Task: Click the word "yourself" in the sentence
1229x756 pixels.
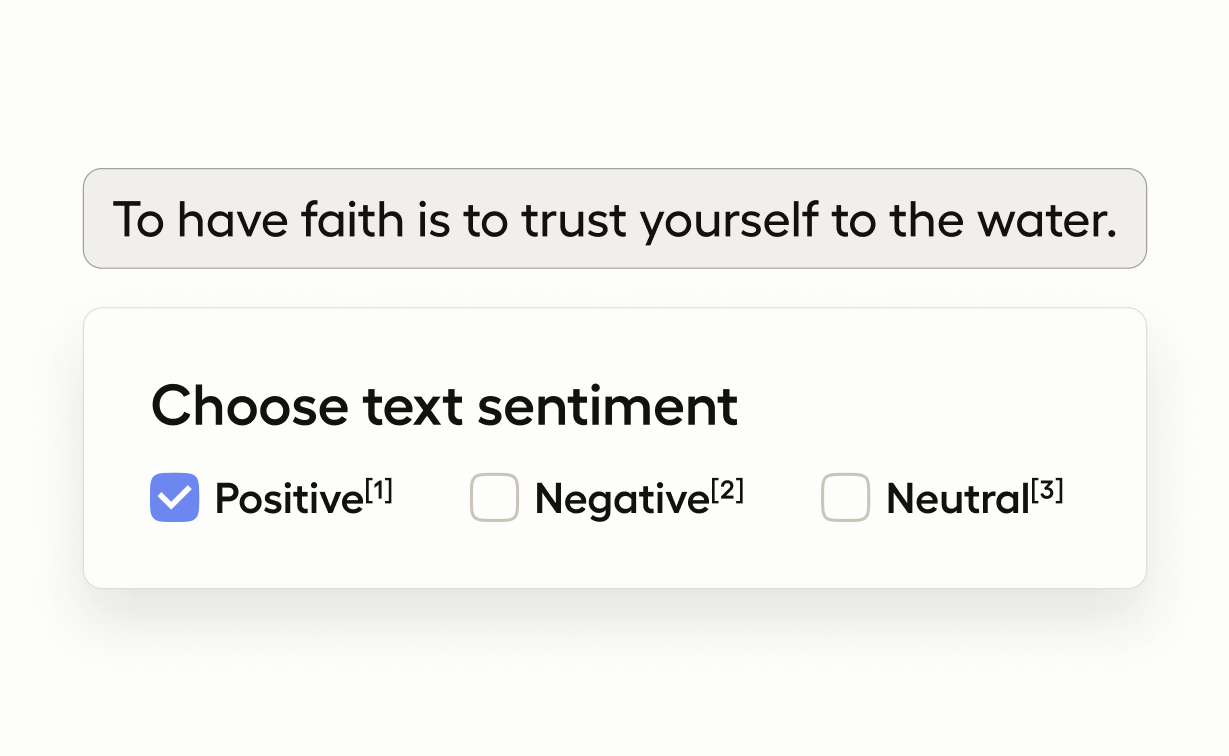Action: pos(730,222)
